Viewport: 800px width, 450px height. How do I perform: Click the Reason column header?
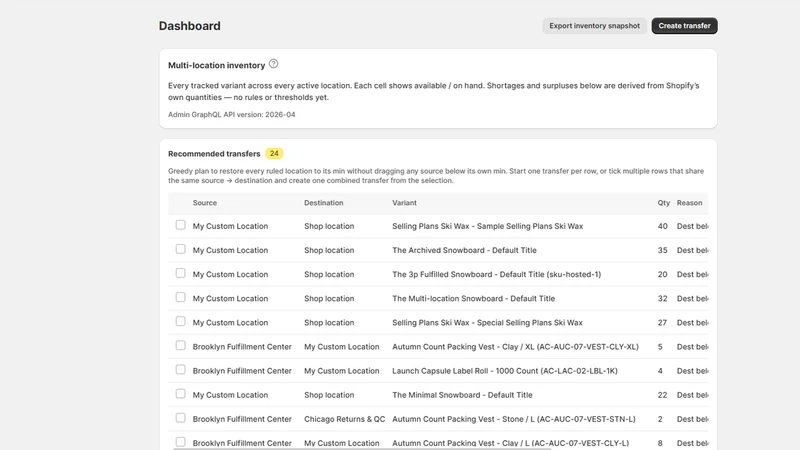click(689, 203)
